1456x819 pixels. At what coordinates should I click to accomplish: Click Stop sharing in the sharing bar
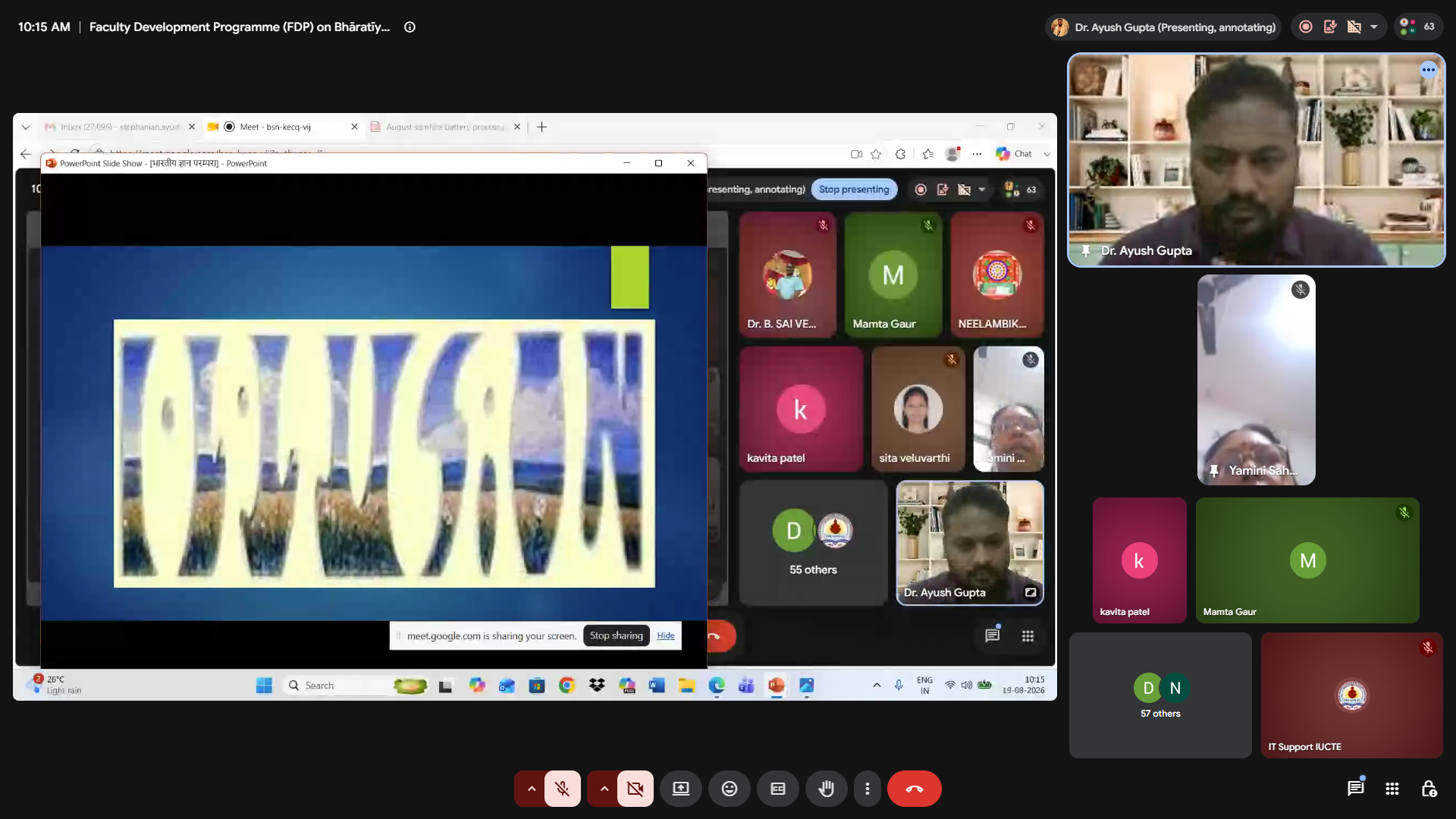(x=617, y=635)
